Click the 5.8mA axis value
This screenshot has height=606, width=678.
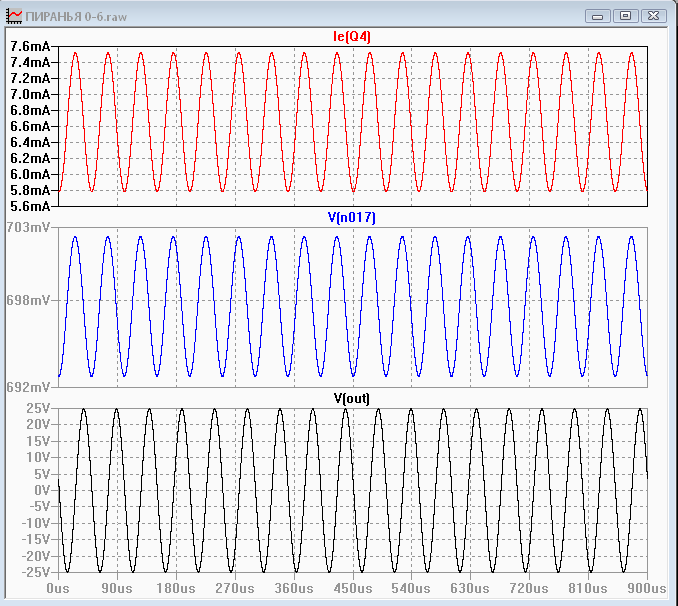30,190
